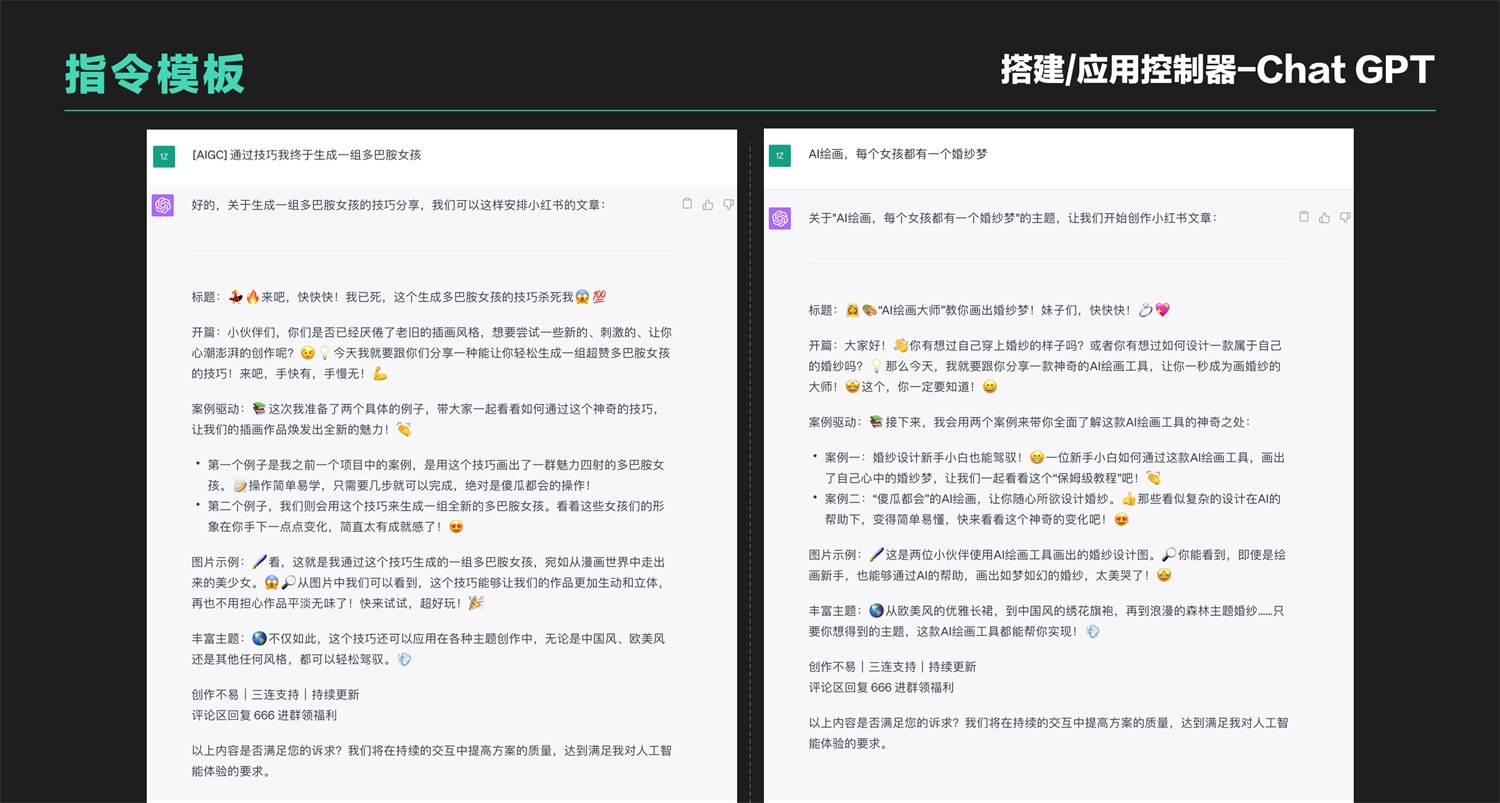
Task: Click the slide heading '指令模板'
Action: point(155,74)
